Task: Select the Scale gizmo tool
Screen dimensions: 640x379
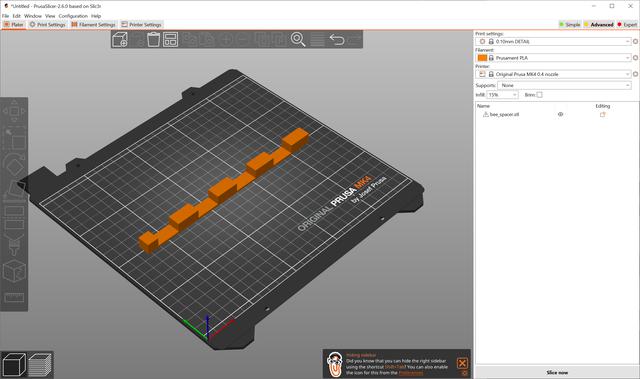Action: pyautogui.click(x=14, y=139)
